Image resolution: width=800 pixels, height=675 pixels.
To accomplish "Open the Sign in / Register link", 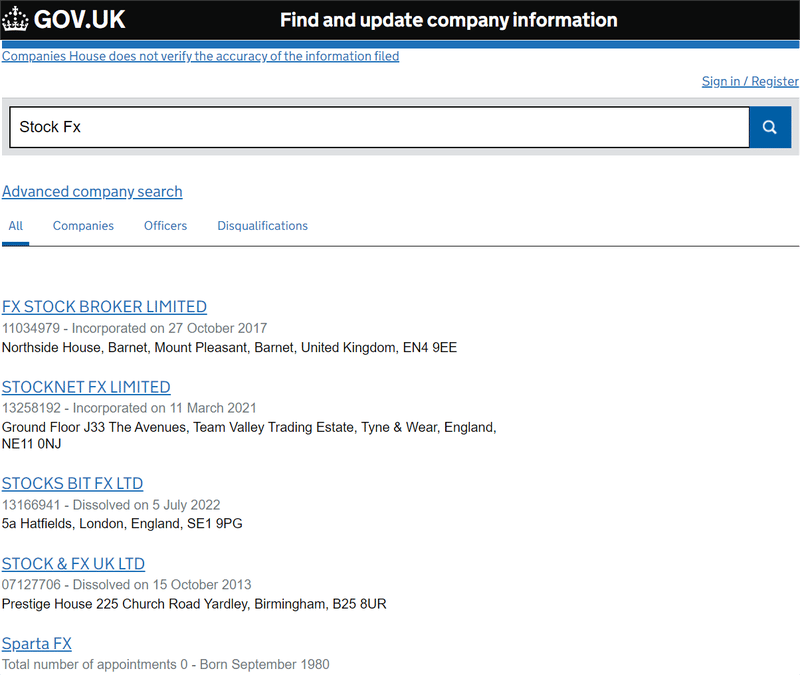I will point(750,81).
